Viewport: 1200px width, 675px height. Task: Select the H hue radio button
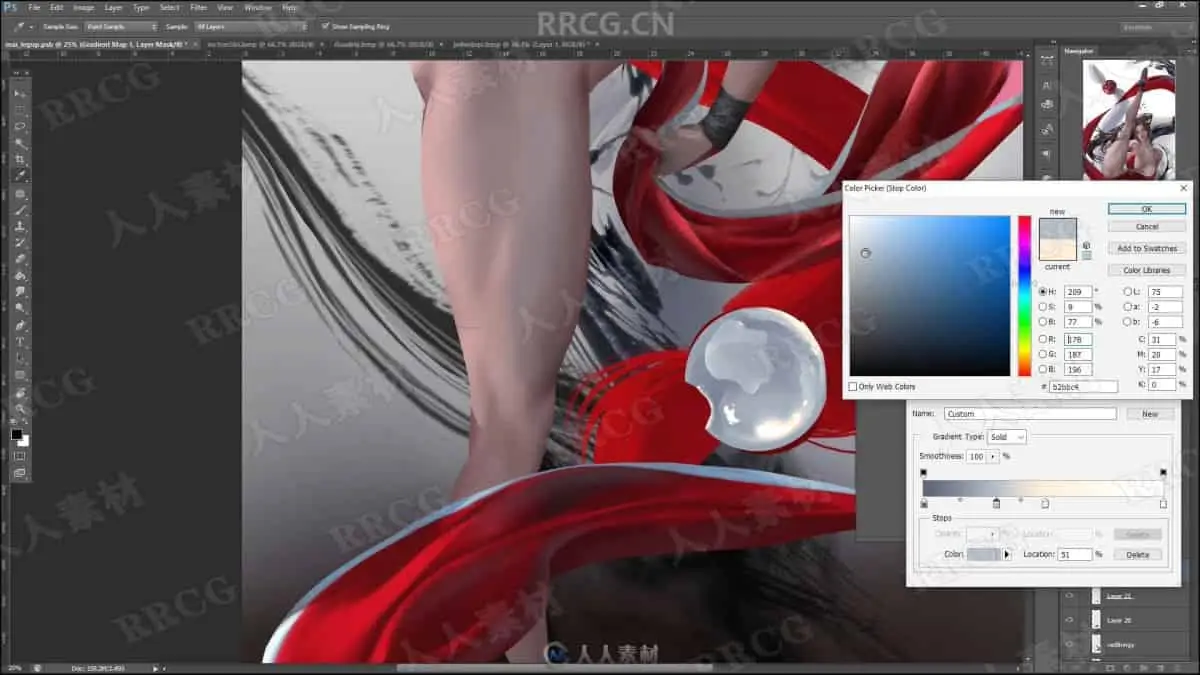point(1043,292)
